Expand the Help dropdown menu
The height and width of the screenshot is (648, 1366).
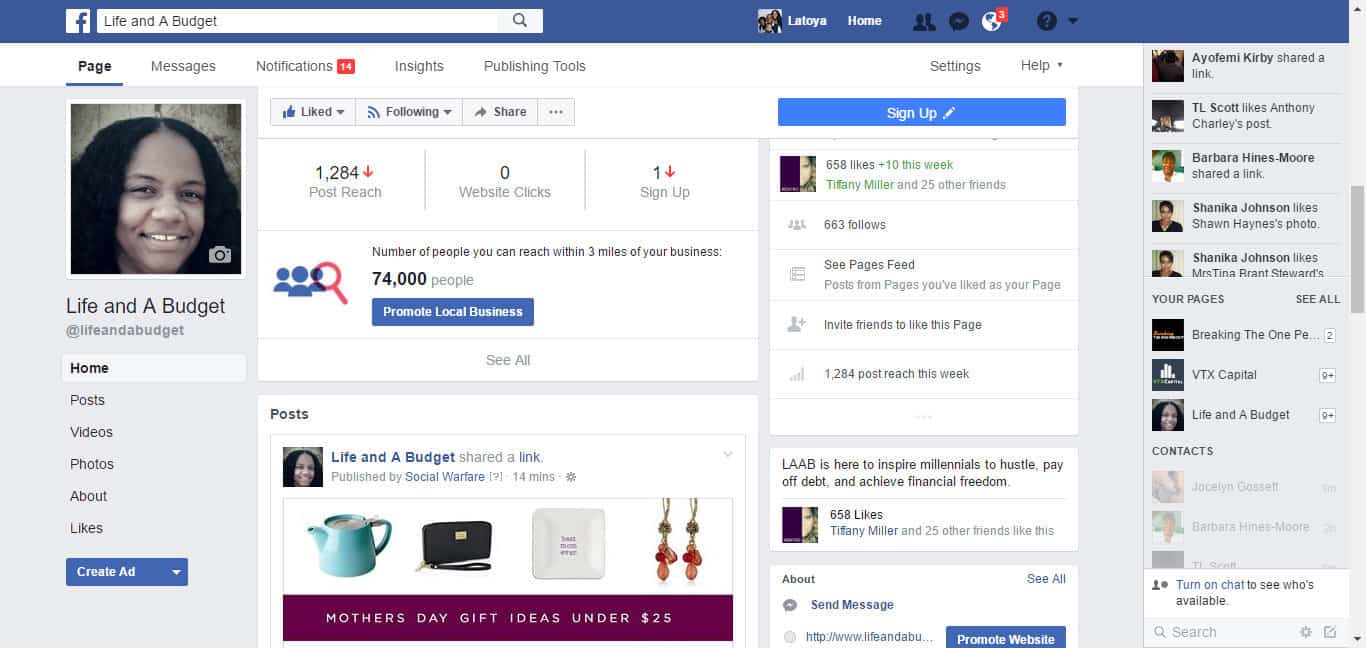click(1041, 65)
